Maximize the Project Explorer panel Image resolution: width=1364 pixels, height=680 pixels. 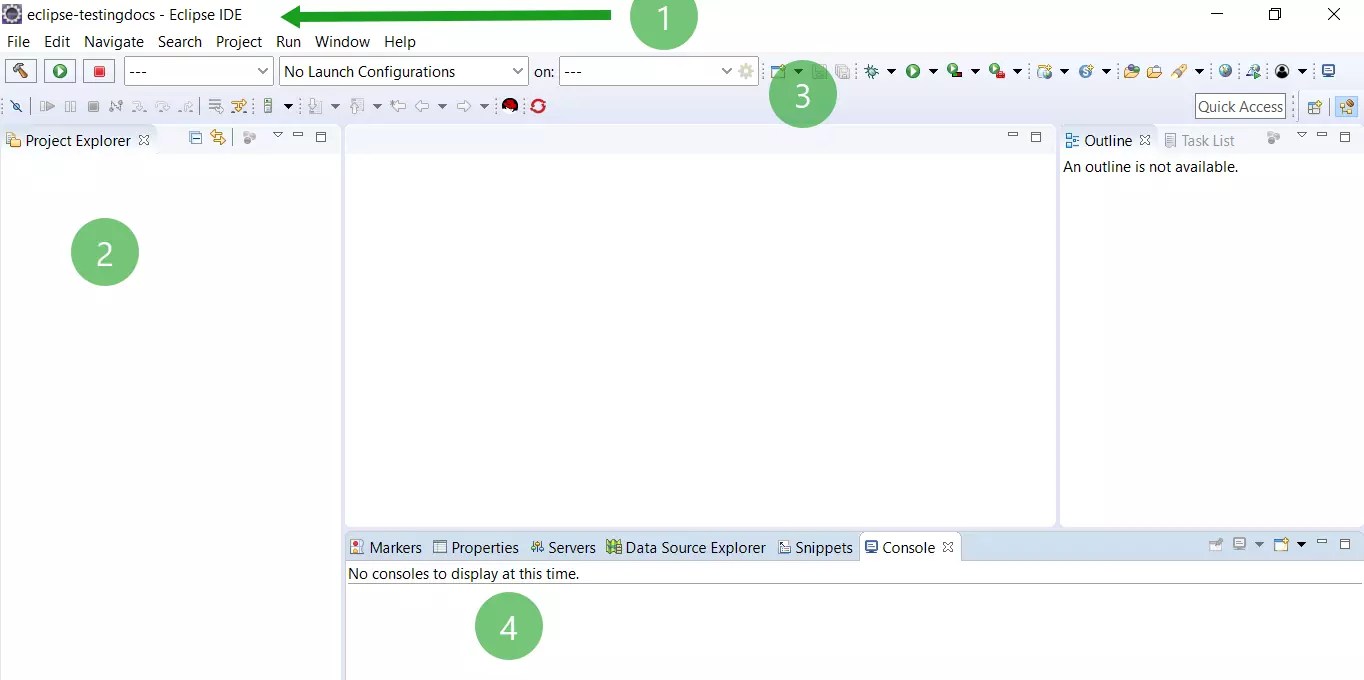tap(321, 137)
